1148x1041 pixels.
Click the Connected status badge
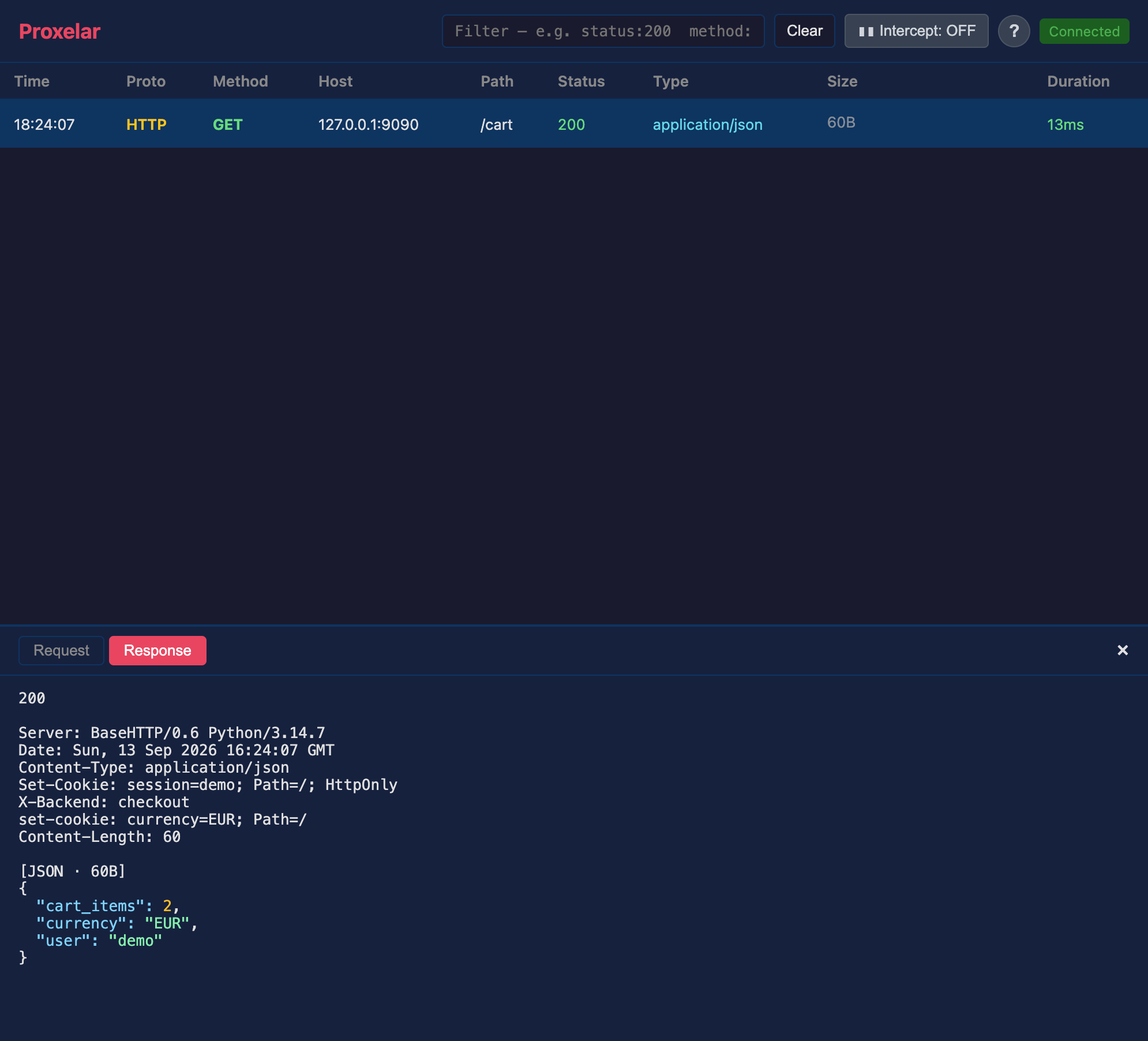coord(1084,31)
